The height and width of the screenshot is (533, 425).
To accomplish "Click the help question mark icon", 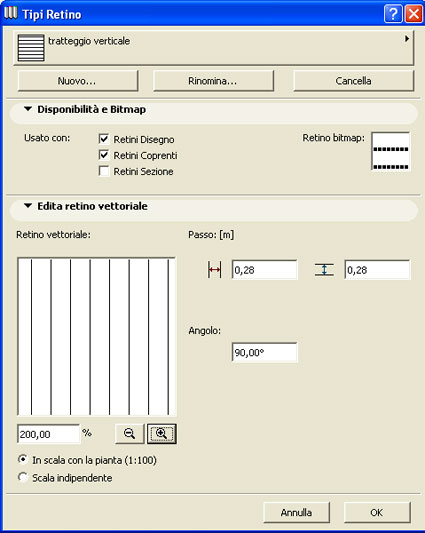I will click(393, 14).
